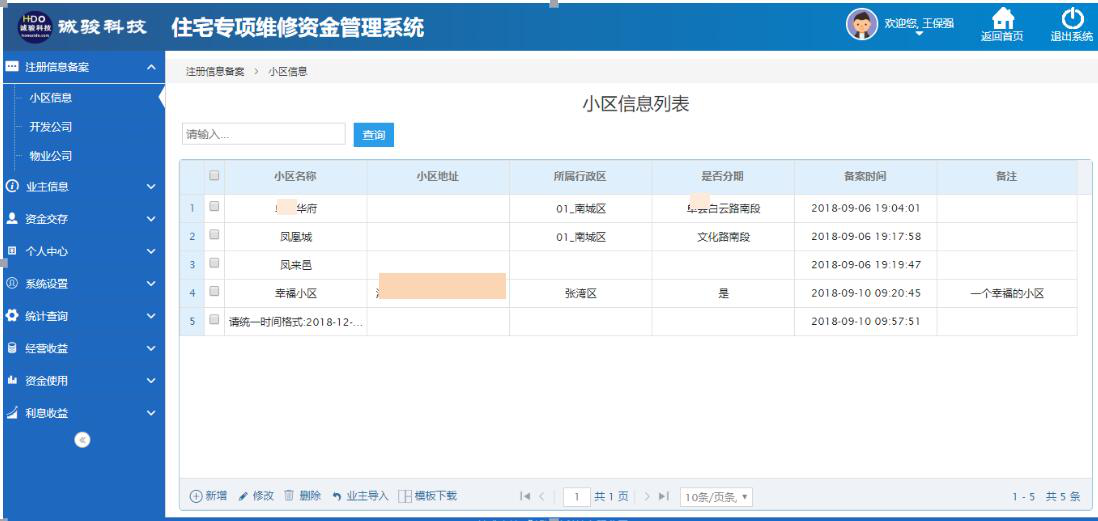Click the 新增 plus icon
This screenshot has width=1098, height=521.
point(196,496)
